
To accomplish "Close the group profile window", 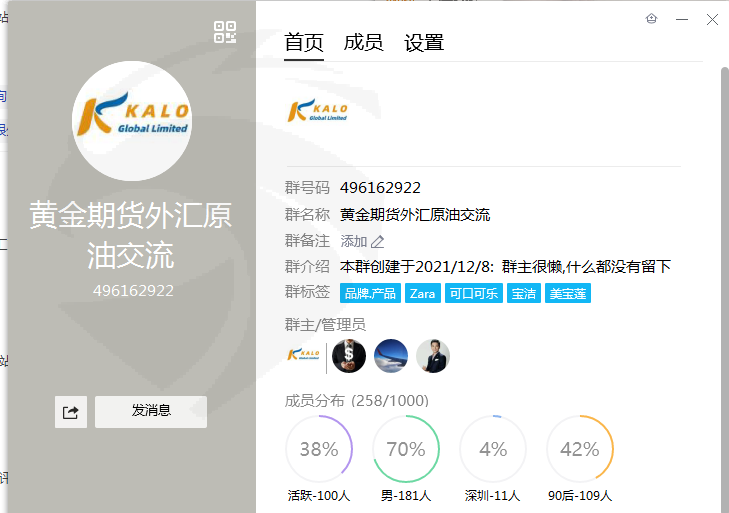I will [712, 19].
